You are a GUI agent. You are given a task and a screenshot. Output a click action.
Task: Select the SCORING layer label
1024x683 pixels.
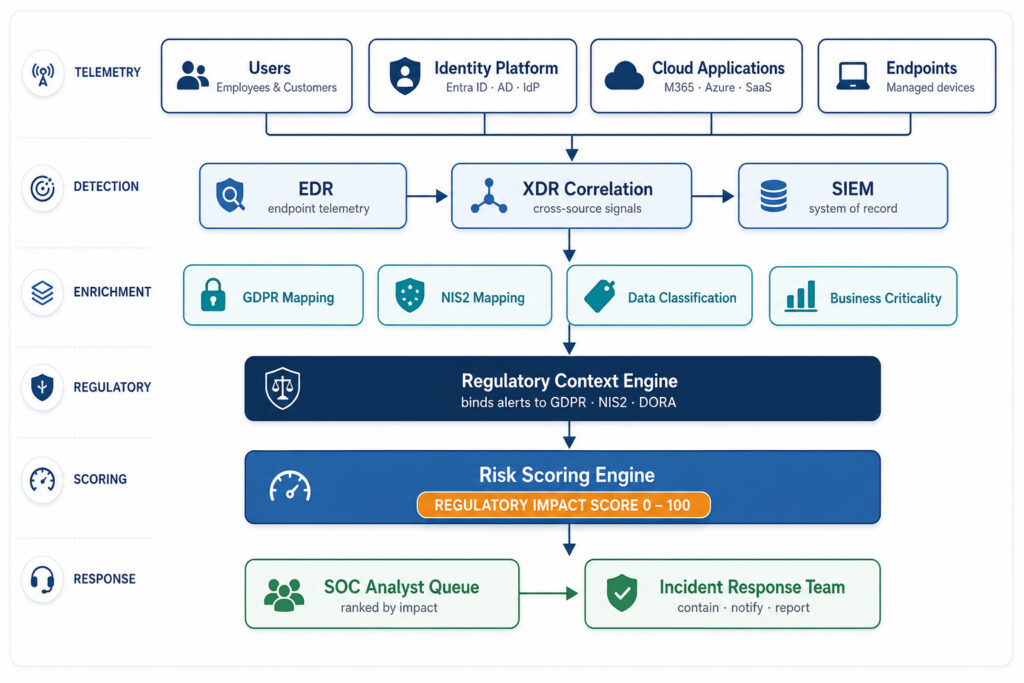pyautogui.click(x=100, y=479)
